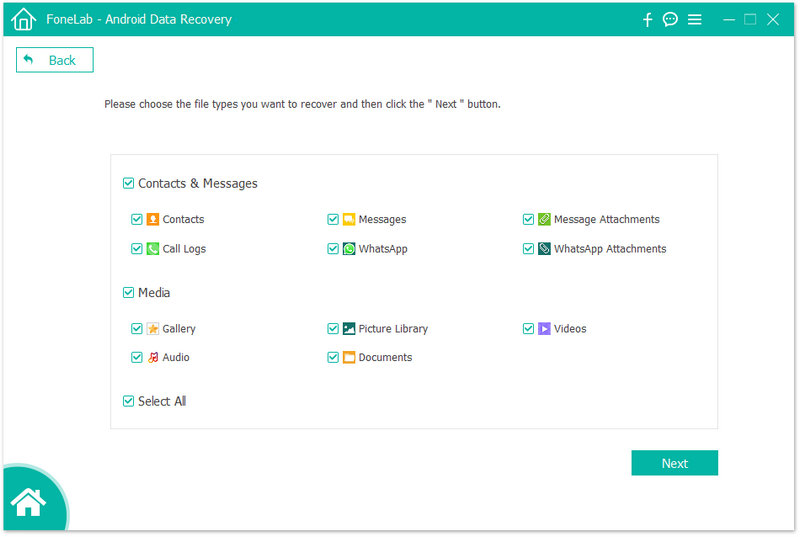Toggle the Select All checkbox
This screenshot has width=800, height=537.
point(128,401)
